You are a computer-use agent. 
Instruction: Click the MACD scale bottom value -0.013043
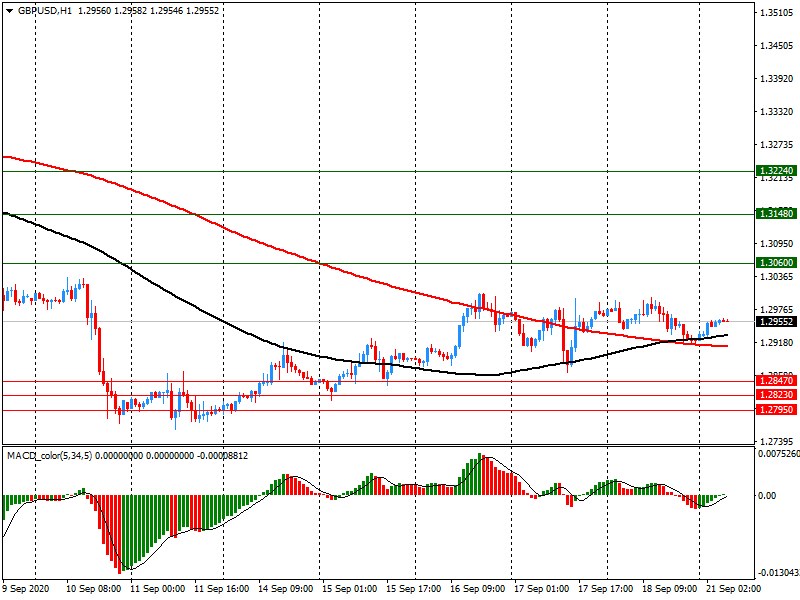[779, 572]
